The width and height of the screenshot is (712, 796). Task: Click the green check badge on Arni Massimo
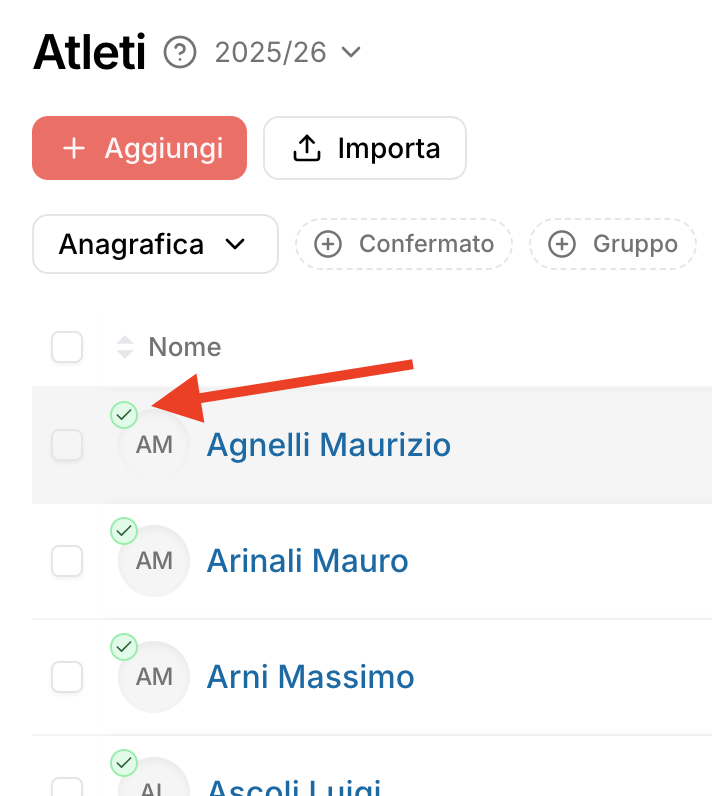tap(124, 648)
